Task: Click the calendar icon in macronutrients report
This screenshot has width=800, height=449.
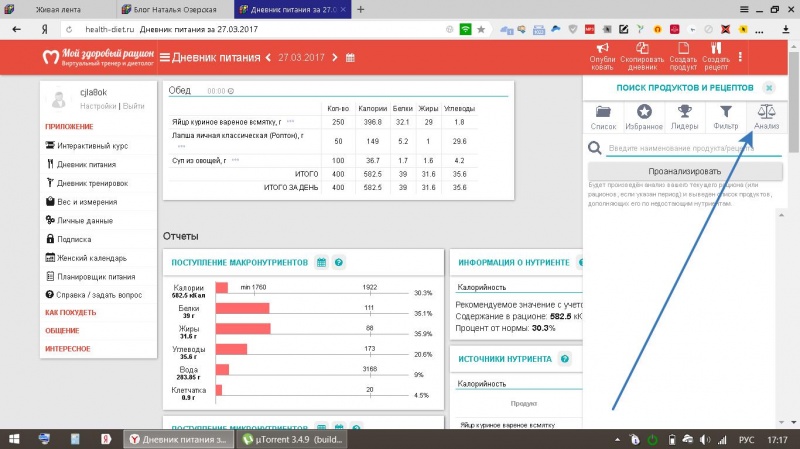Action: pos(321,262)
